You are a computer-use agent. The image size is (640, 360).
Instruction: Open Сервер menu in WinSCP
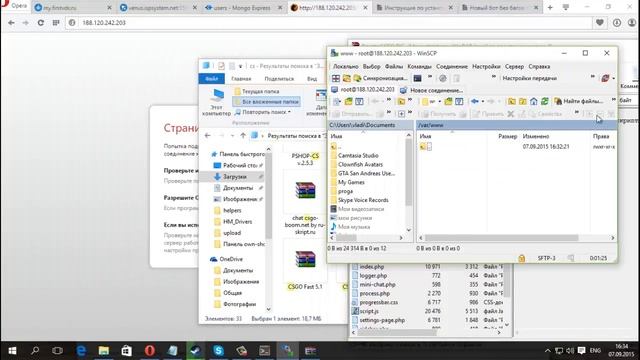(514, 67)
